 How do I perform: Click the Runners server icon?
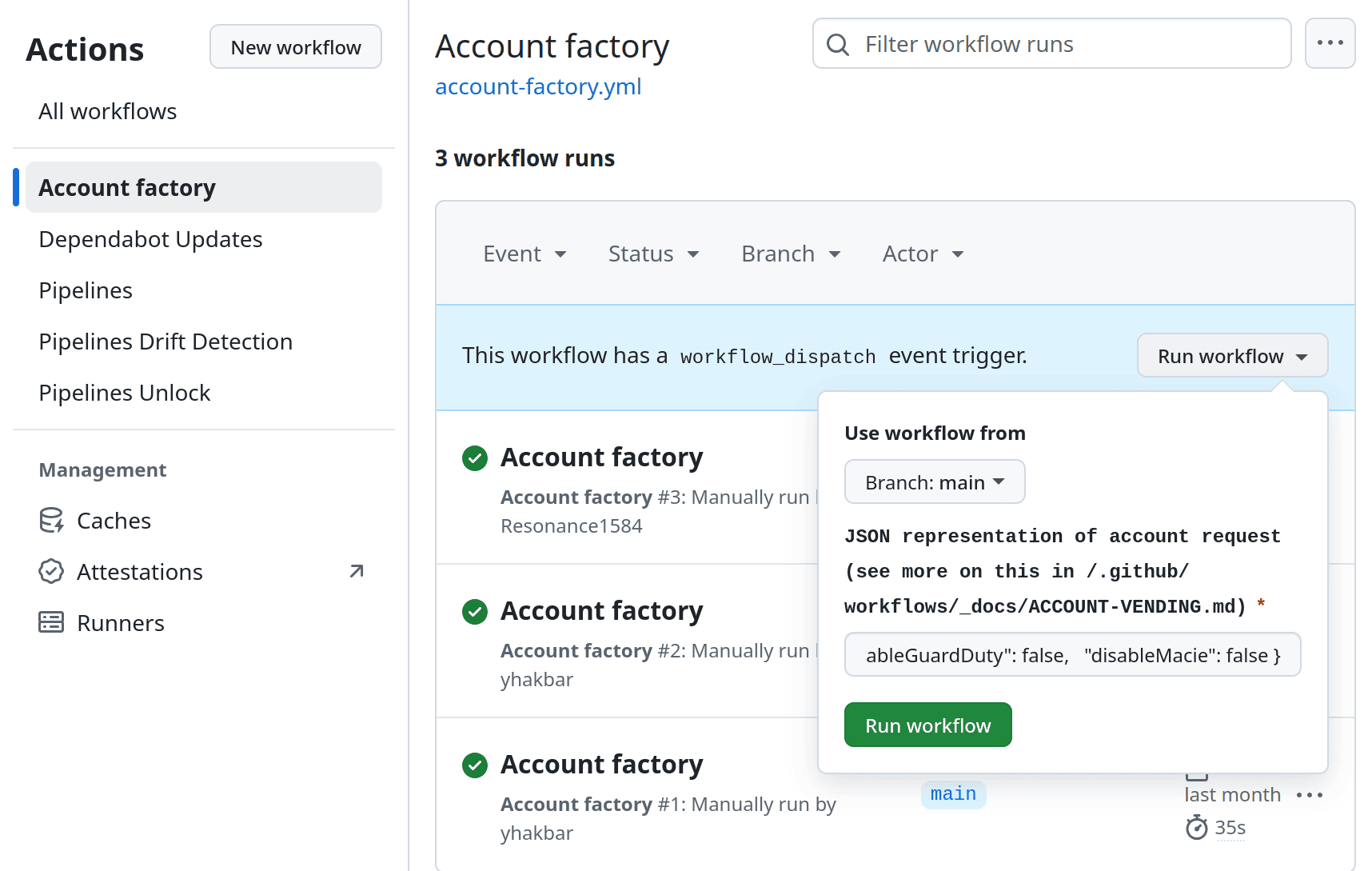pyautogui.click(x=51, y=623)
